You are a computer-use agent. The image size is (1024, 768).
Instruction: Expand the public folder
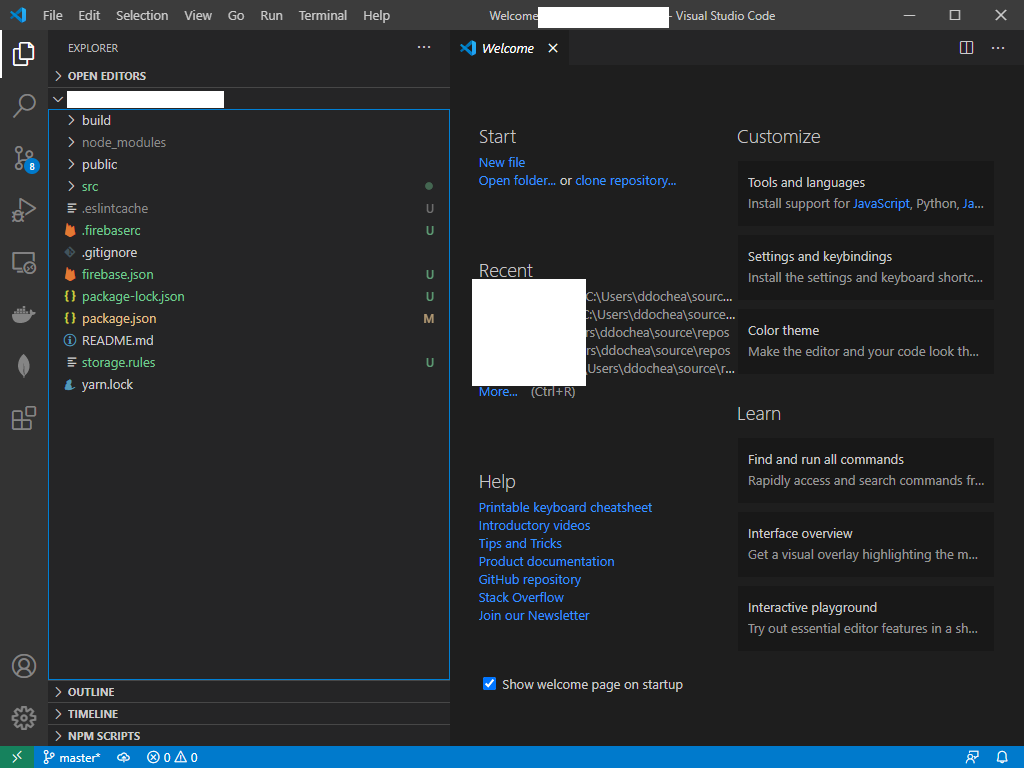[x=249, y=164]
